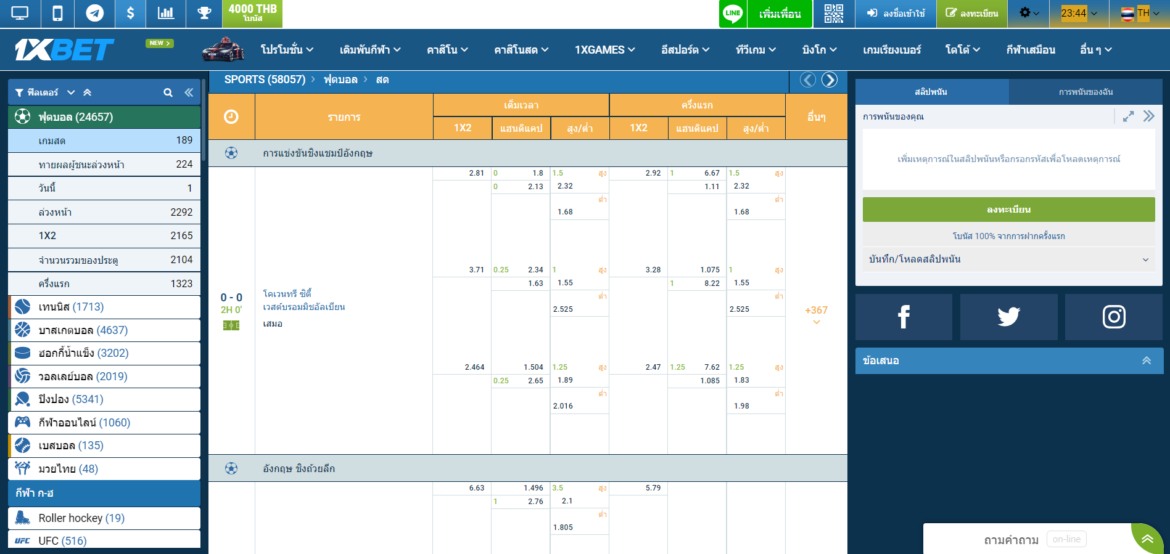Open the ทีวีเกม menu
The image size is (1170, 554).
coord(756,50)
